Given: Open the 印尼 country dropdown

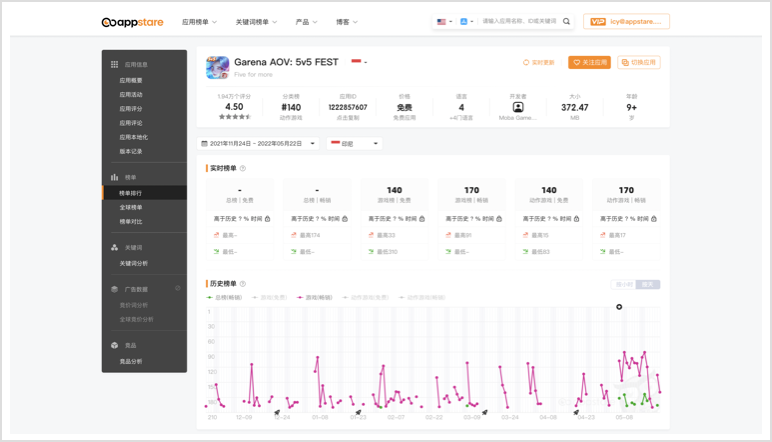Looking at the screenshot, I should (x=355, y=144).
